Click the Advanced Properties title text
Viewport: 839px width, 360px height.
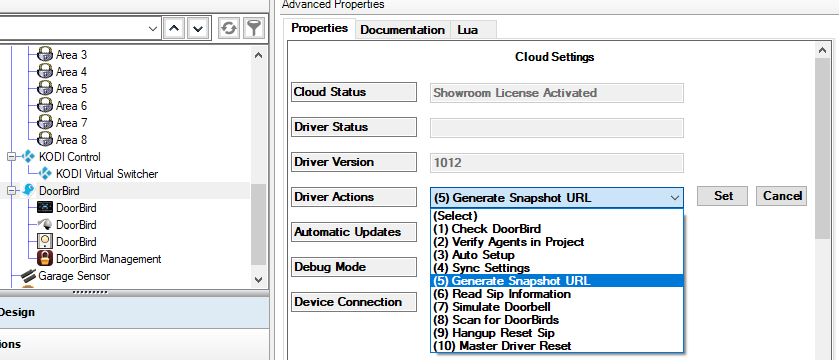(x=333, y=4)
